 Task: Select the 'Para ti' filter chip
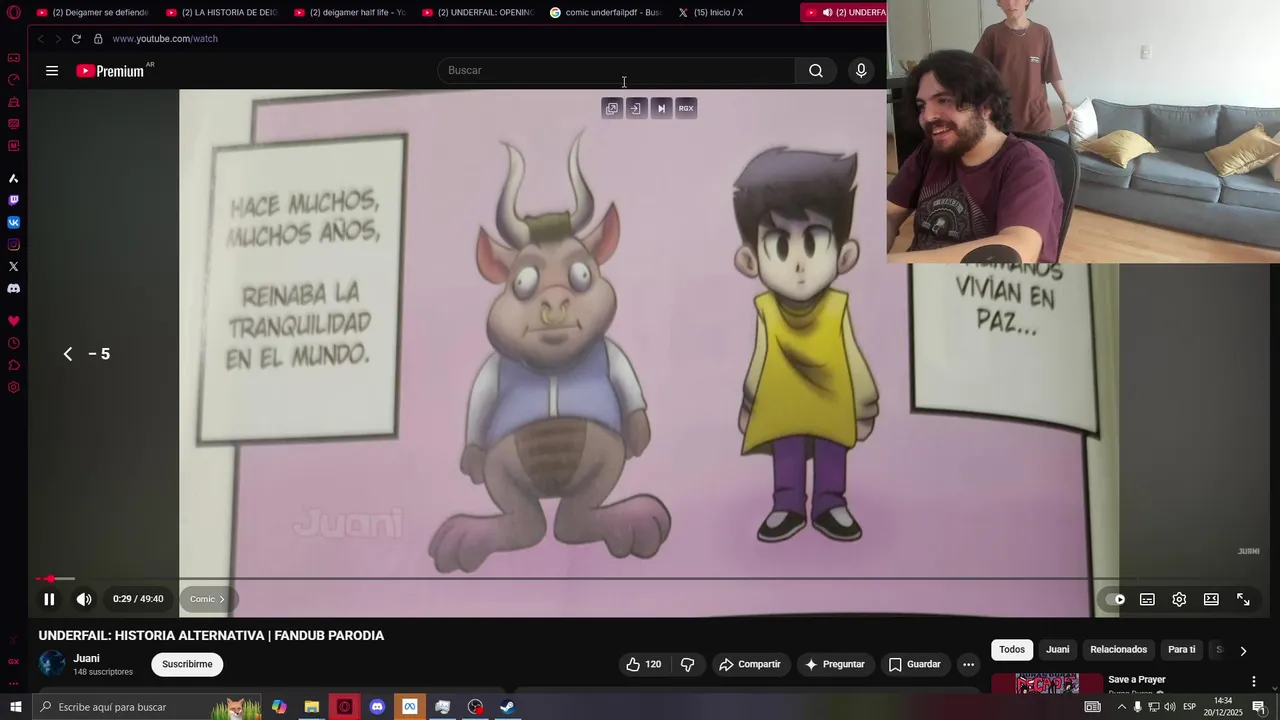pos(1182,650)
